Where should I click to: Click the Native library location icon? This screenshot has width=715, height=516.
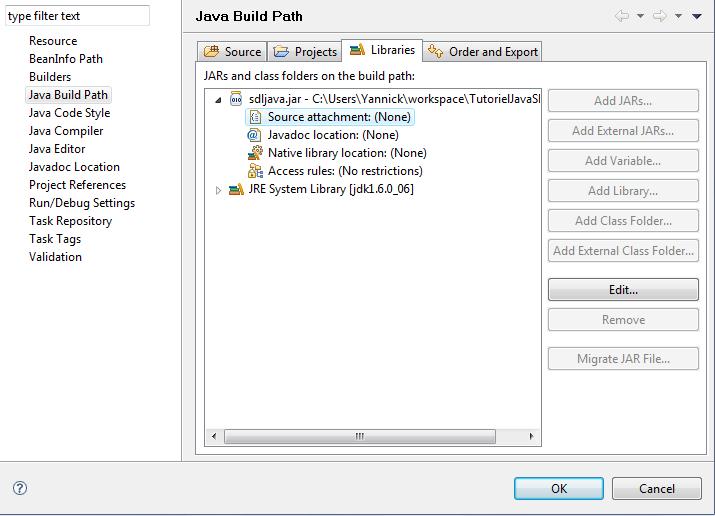point(255,153)
